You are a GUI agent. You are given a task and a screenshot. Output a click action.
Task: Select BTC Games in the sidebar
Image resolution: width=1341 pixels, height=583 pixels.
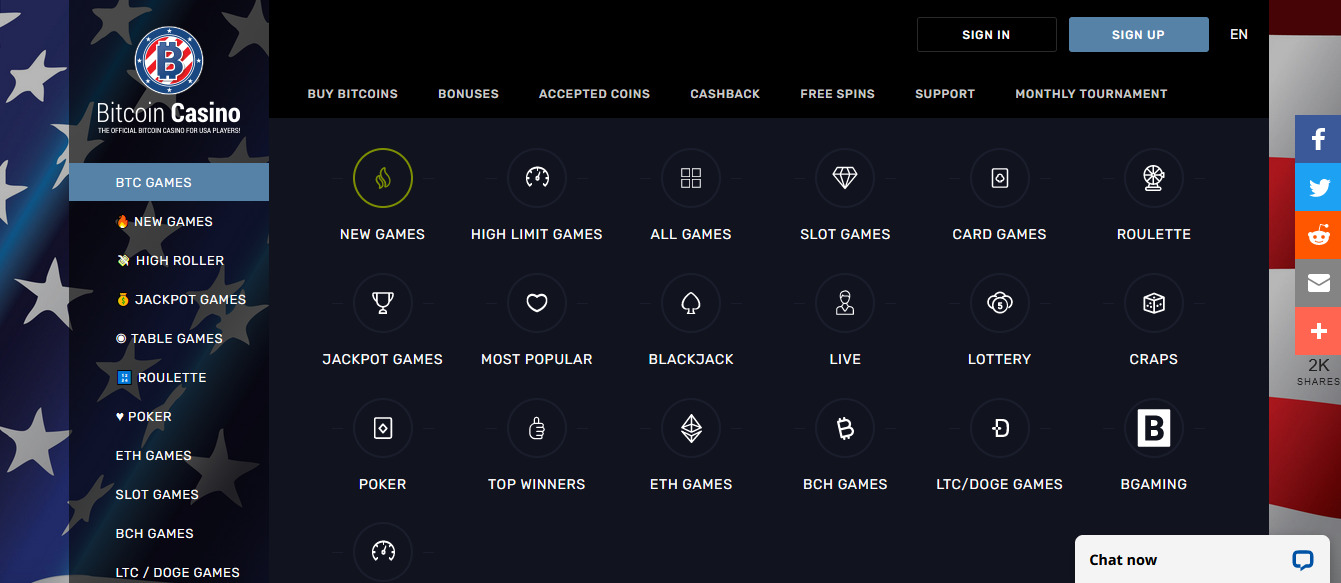click(169, 182)
